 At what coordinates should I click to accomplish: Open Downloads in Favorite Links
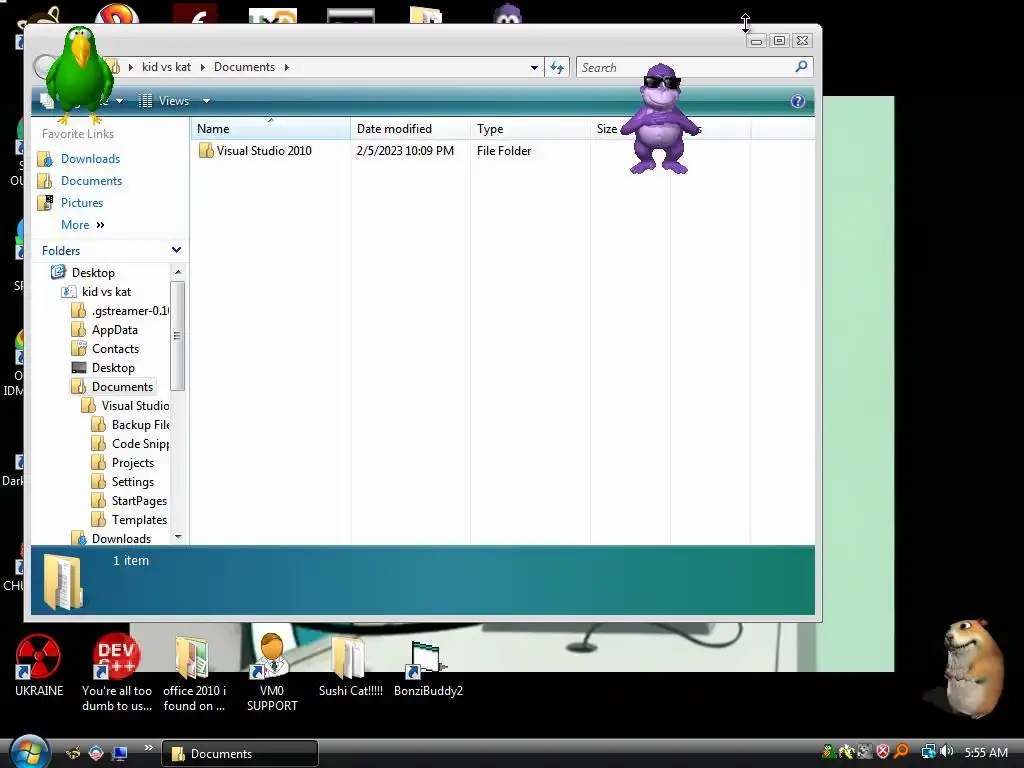tap(90, 159)
